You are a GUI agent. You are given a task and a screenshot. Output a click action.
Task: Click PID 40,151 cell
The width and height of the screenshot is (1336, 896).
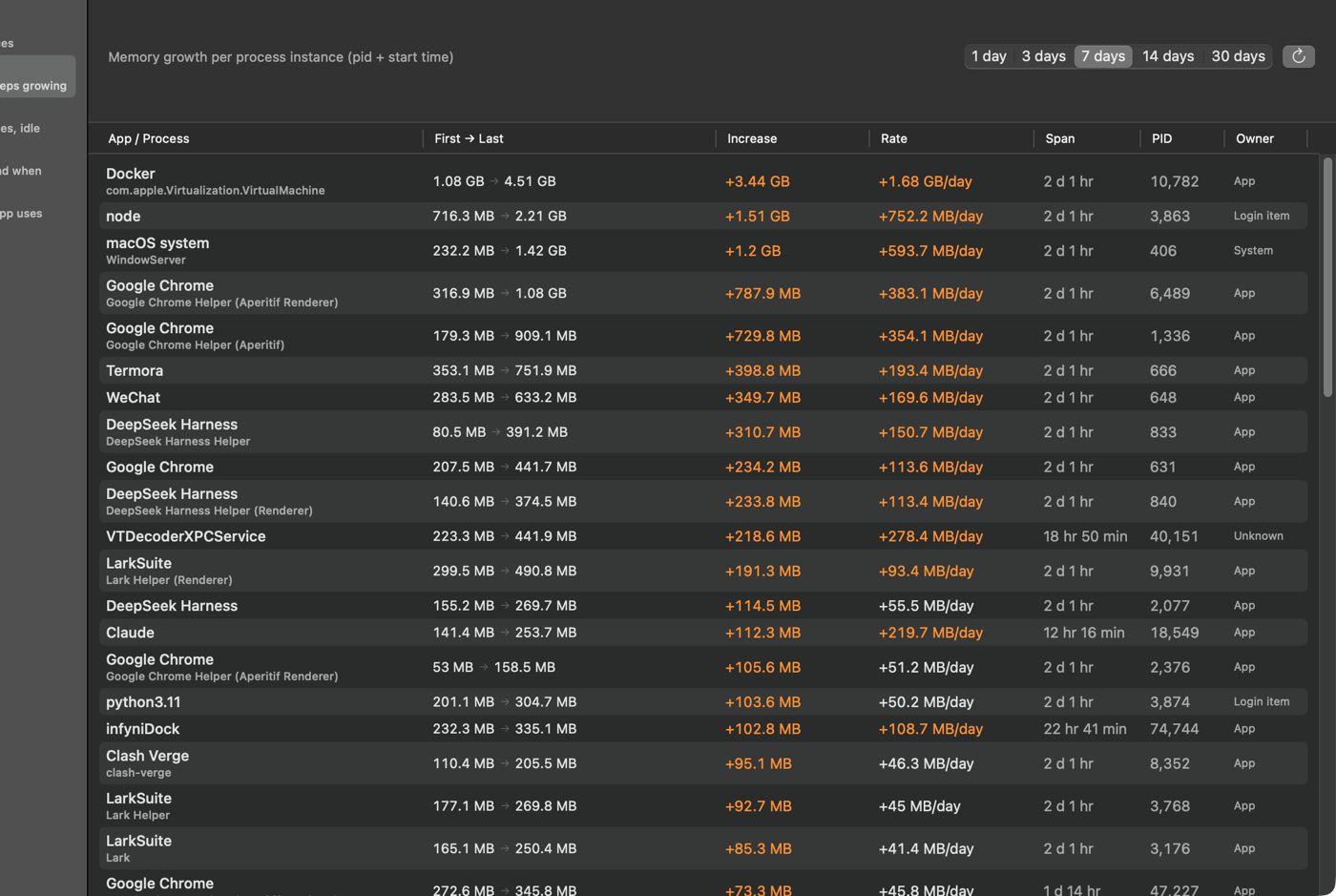point(1174,536)
